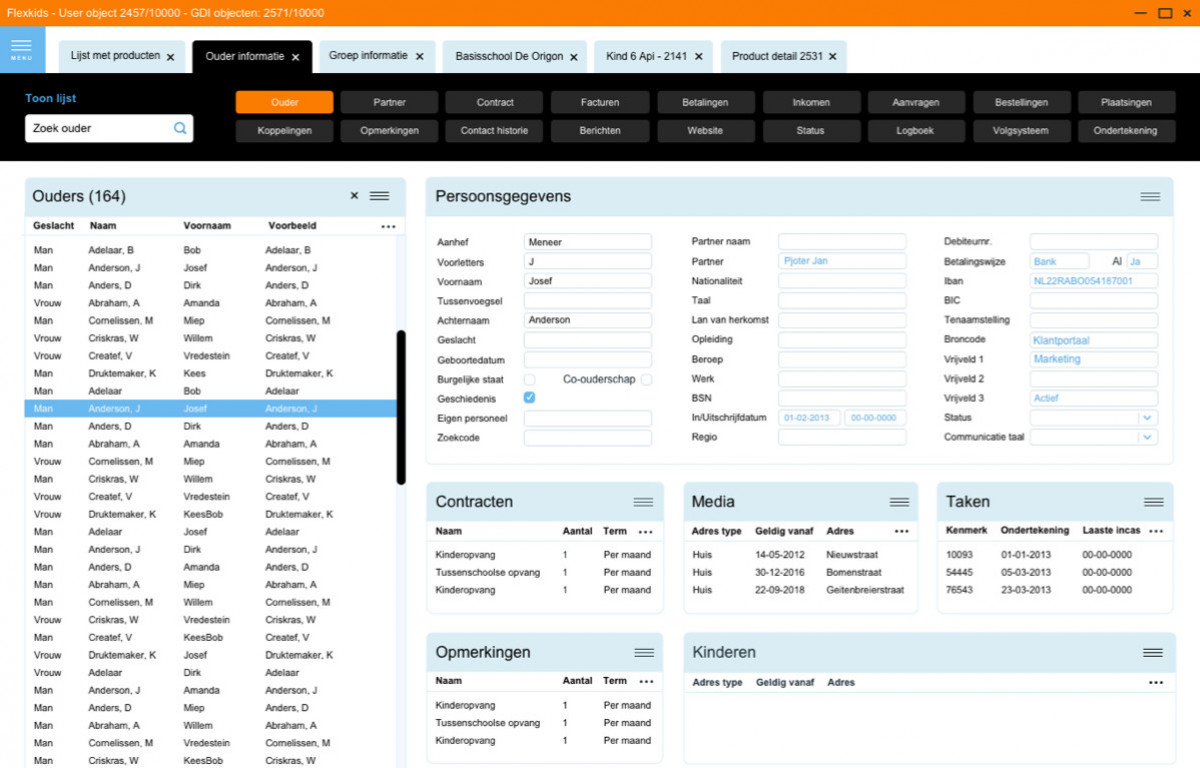This screenshot has width=1200, height=768.
Task: Close the Kind 6 Api - 2141 tab
Action: coord(698,57)
